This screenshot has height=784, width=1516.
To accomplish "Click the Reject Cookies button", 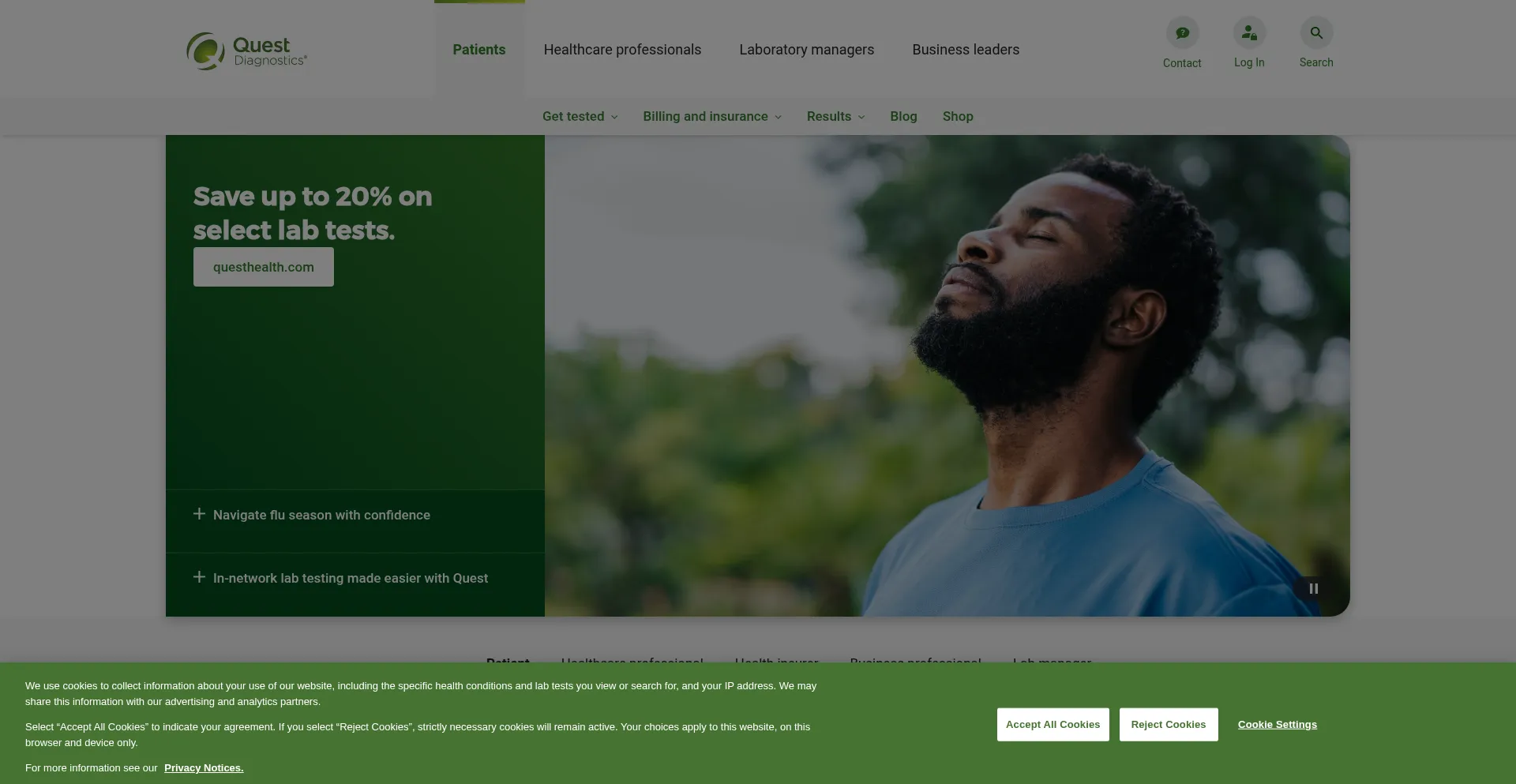I will click(1169, 725).
